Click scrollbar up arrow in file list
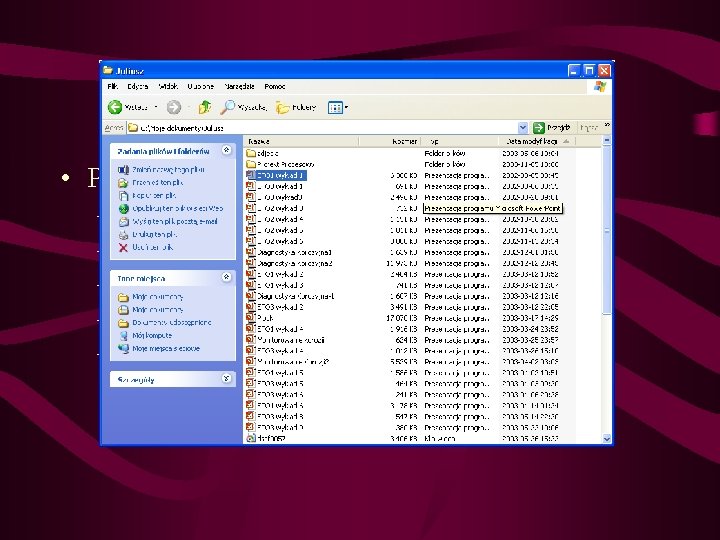This screenshot has height=540, width=720. click(x=607, y=141)
